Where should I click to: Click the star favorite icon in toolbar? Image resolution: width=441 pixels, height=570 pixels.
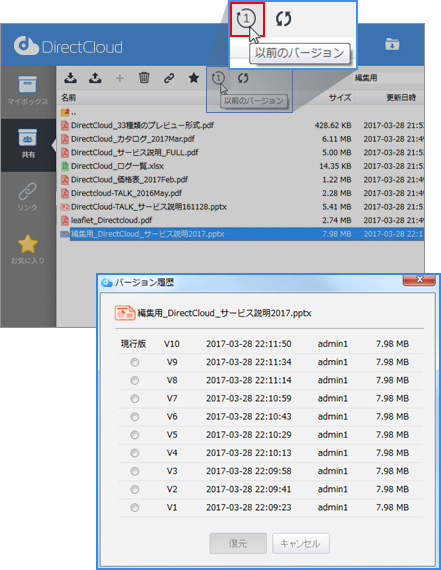click(194, 77)
